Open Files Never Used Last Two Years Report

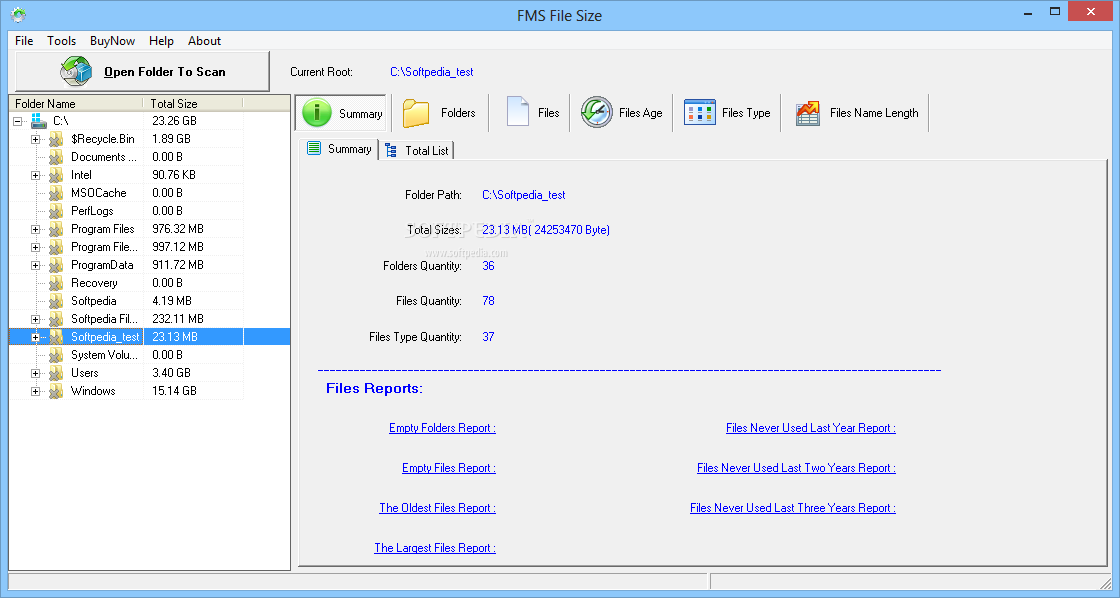pyautogui.click(x=796, y=468)
